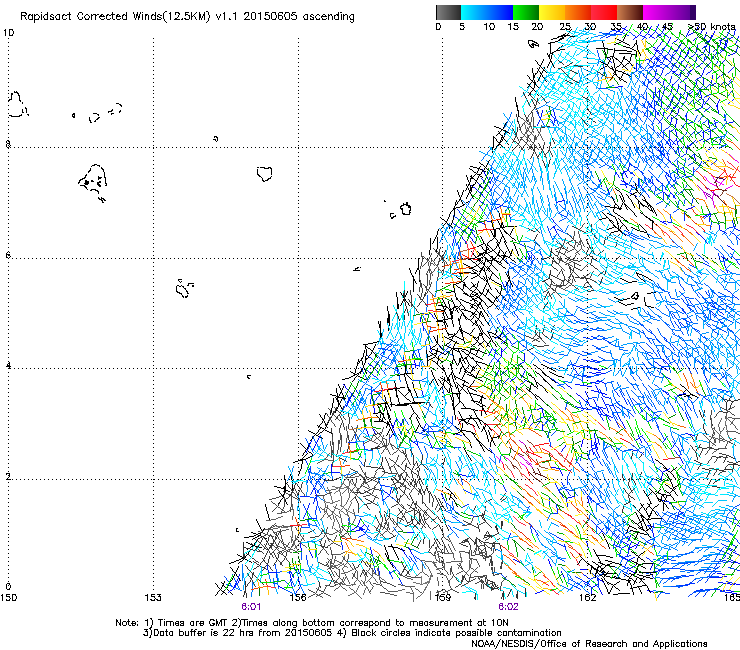This screenshot has width=740, height=650.
Task: Click the NOAA/NESDIS credit line
Action: click(x=589, y=644)
